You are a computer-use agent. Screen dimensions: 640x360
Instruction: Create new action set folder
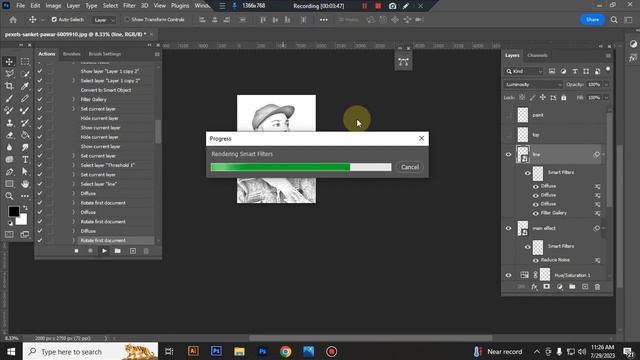pos(118,251)
